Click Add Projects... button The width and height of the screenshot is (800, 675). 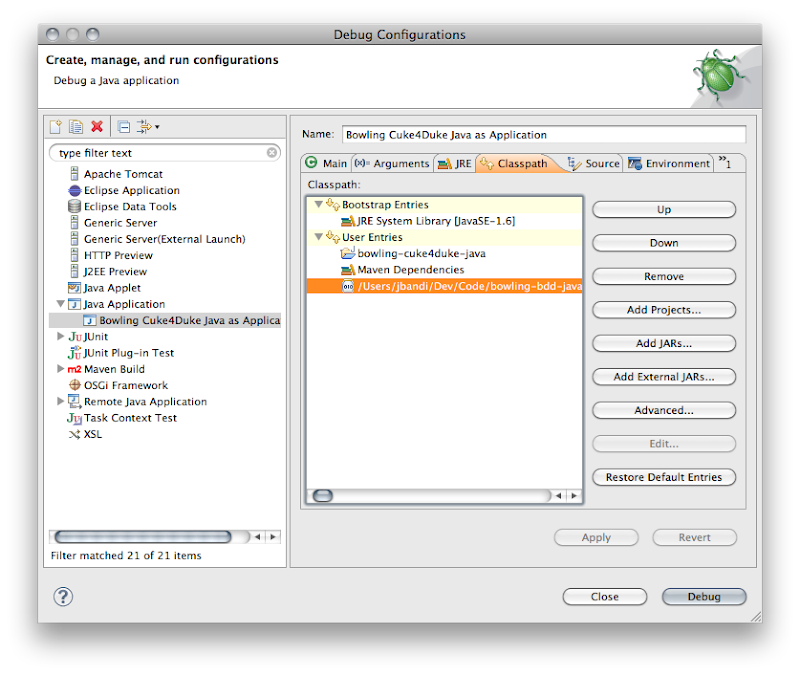point(664,310)
